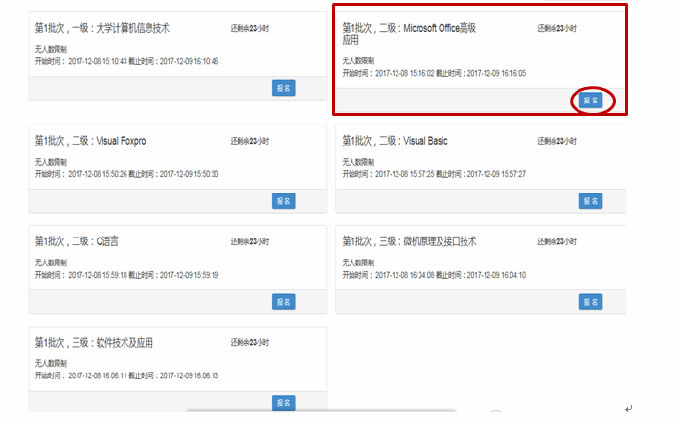Click 报名 in the Visual Basic card
This screenshot has width=680, height=422.
coord(590,201)
